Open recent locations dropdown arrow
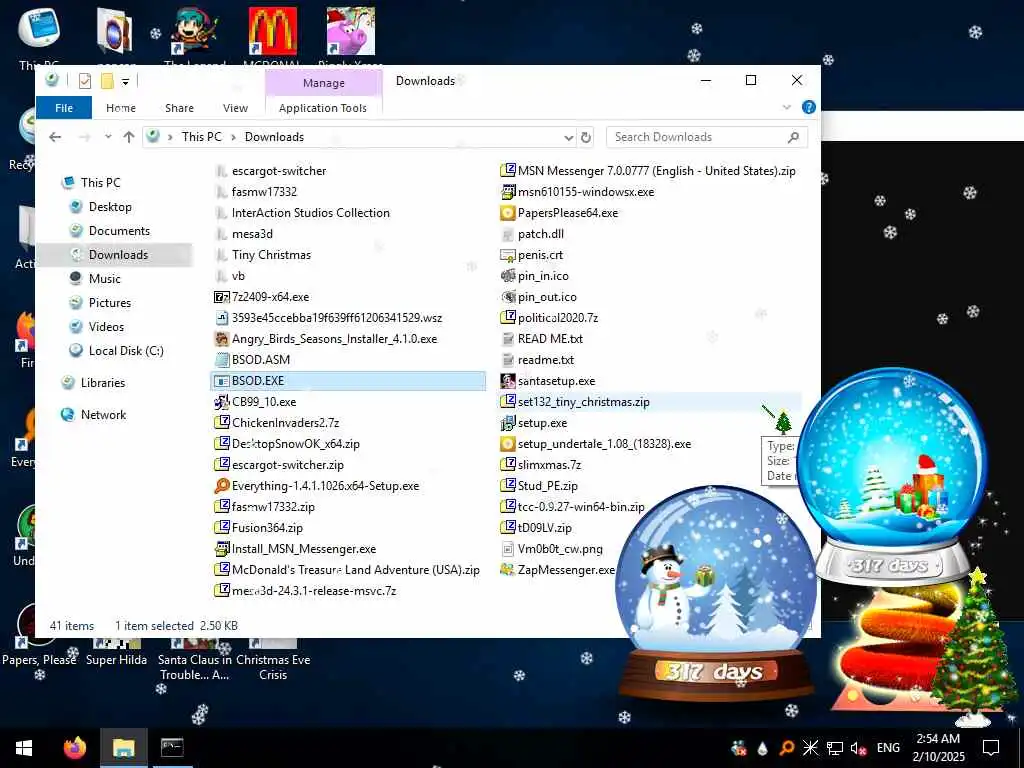Image resolution: width=1024 pixels, height=768 pixels. point(108,136)
